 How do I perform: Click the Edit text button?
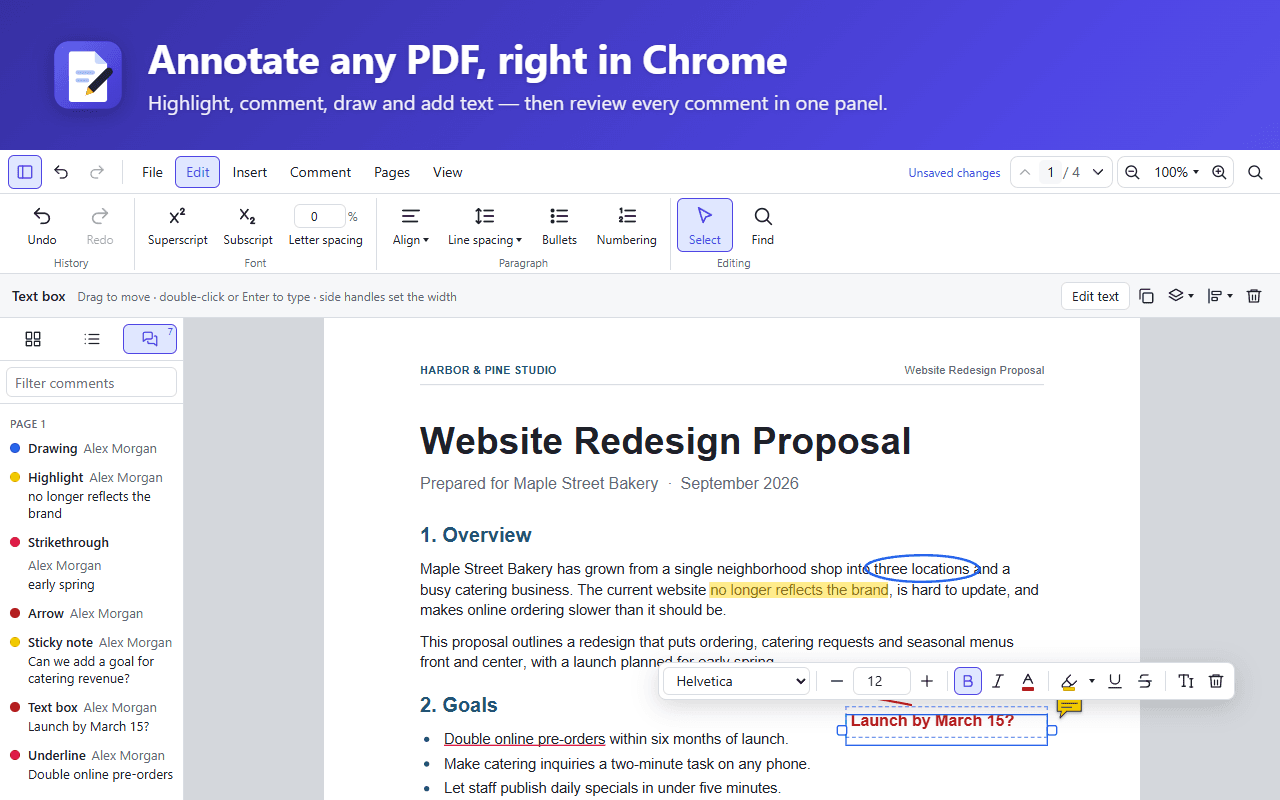pos(1095,296)
